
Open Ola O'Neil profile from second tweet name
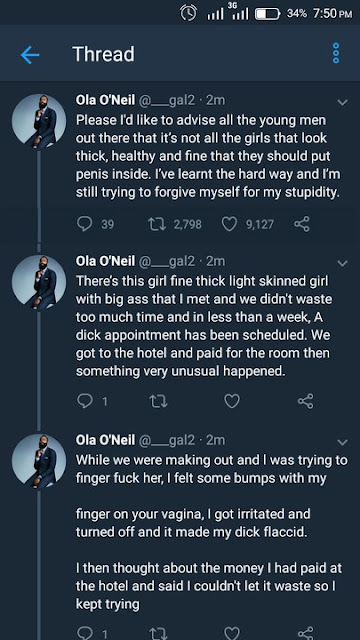tap(105, 261)
